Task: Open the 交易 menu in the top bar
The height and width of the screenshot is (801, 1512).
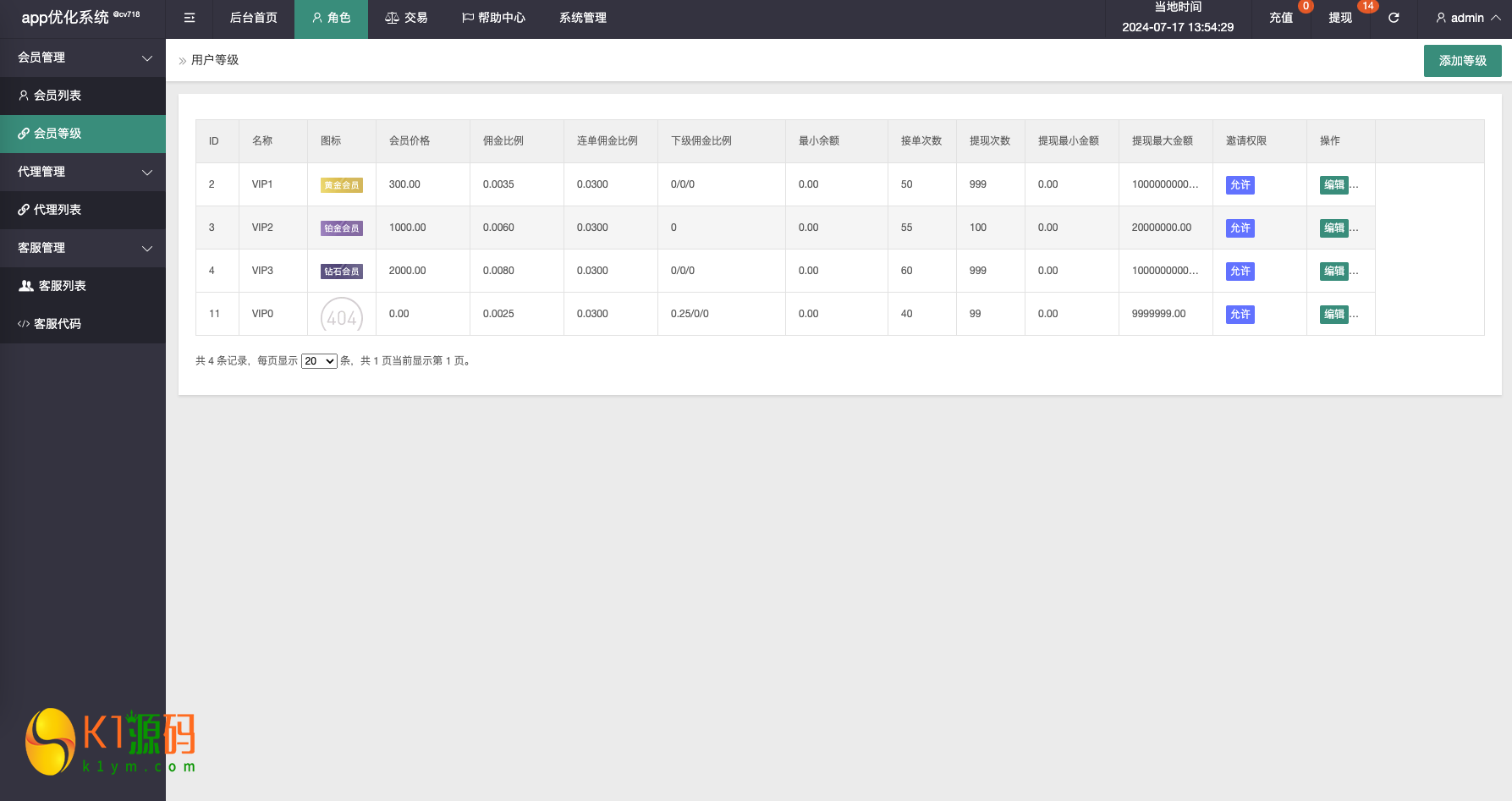Action: (406, 19)
